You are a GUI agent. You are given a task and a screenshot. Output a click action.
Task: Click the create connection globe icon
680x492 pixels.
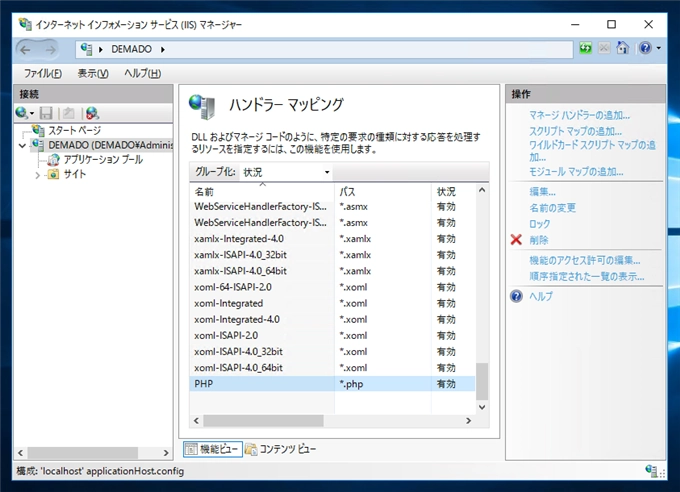(21, 113)
